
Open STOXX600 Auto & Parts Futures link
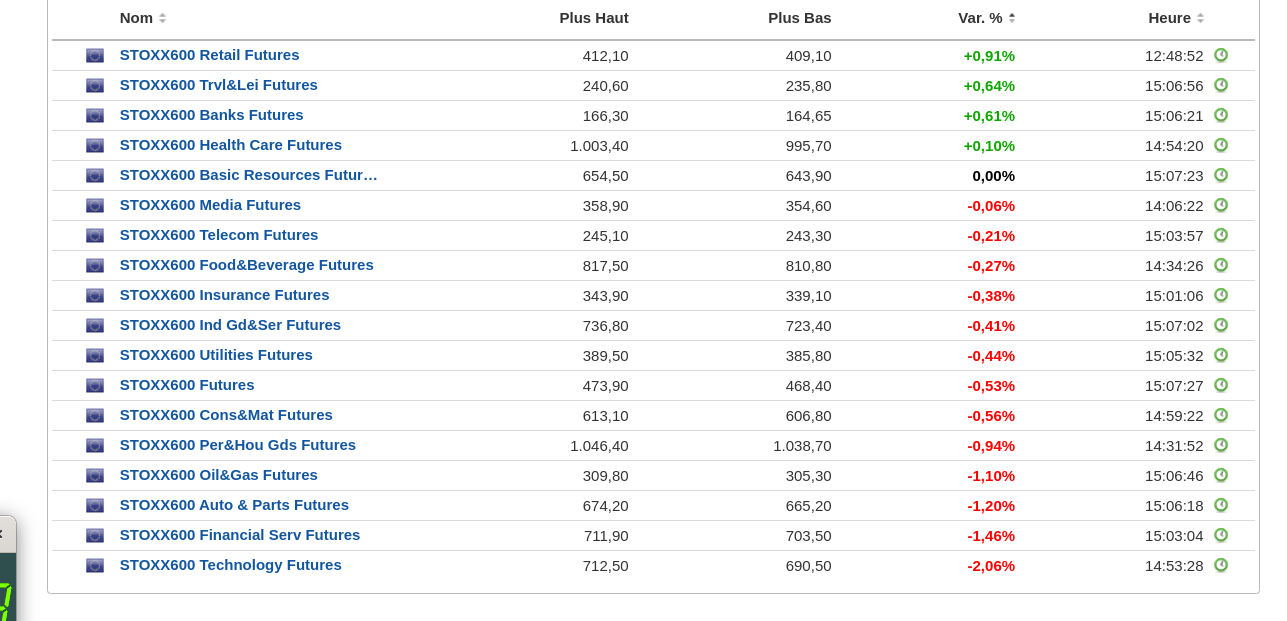(234, 505)
